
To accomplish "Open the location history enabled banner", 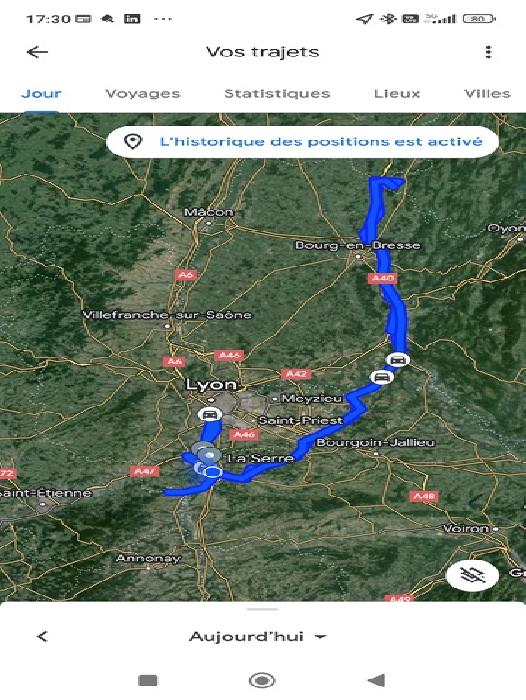I will pyautogui.click(x=303, y=142).
